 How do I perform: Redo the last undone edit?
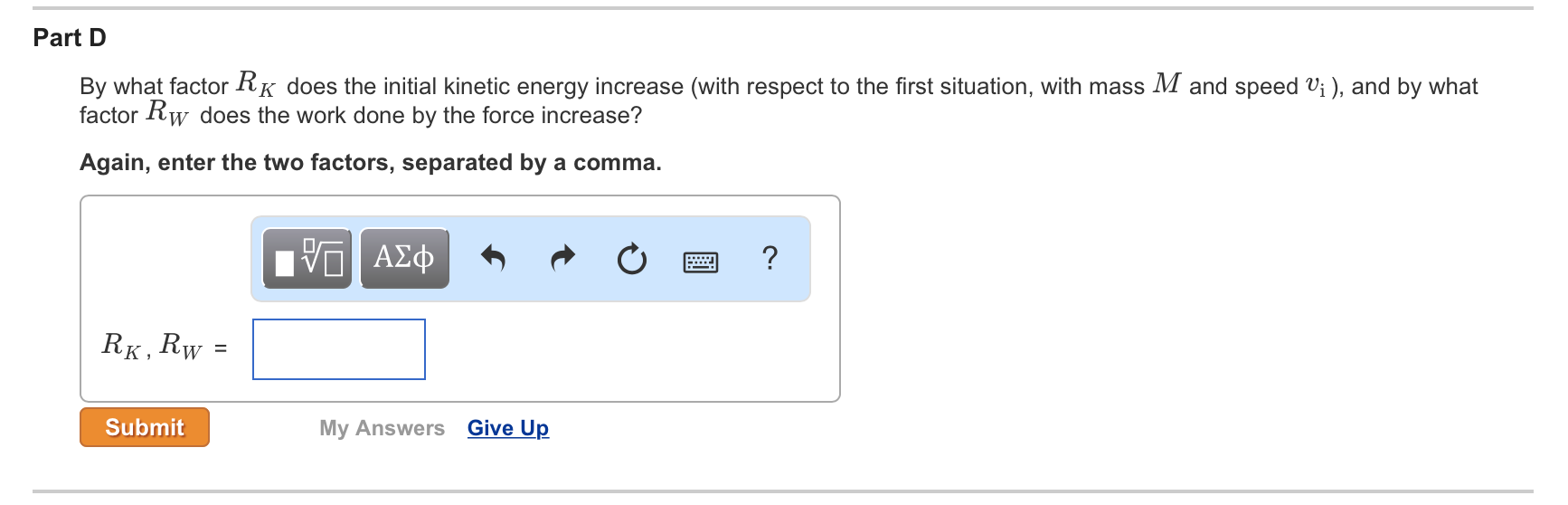pos(562,259)
